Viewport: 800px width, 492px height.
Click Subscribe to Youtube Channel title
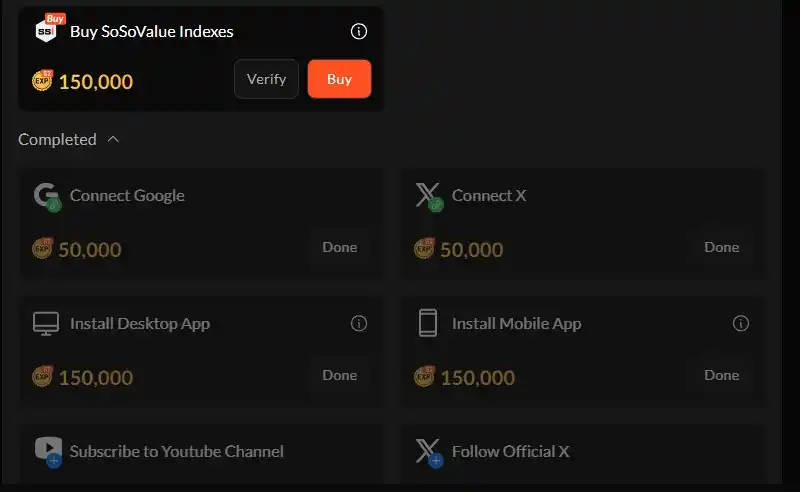tap(177, 451)
